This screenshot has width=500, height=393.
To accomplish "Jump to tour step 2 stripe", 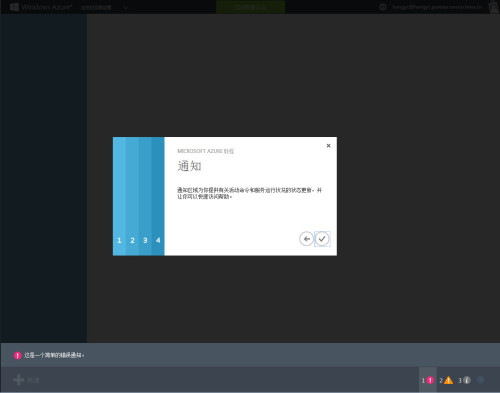I will 132,196.
